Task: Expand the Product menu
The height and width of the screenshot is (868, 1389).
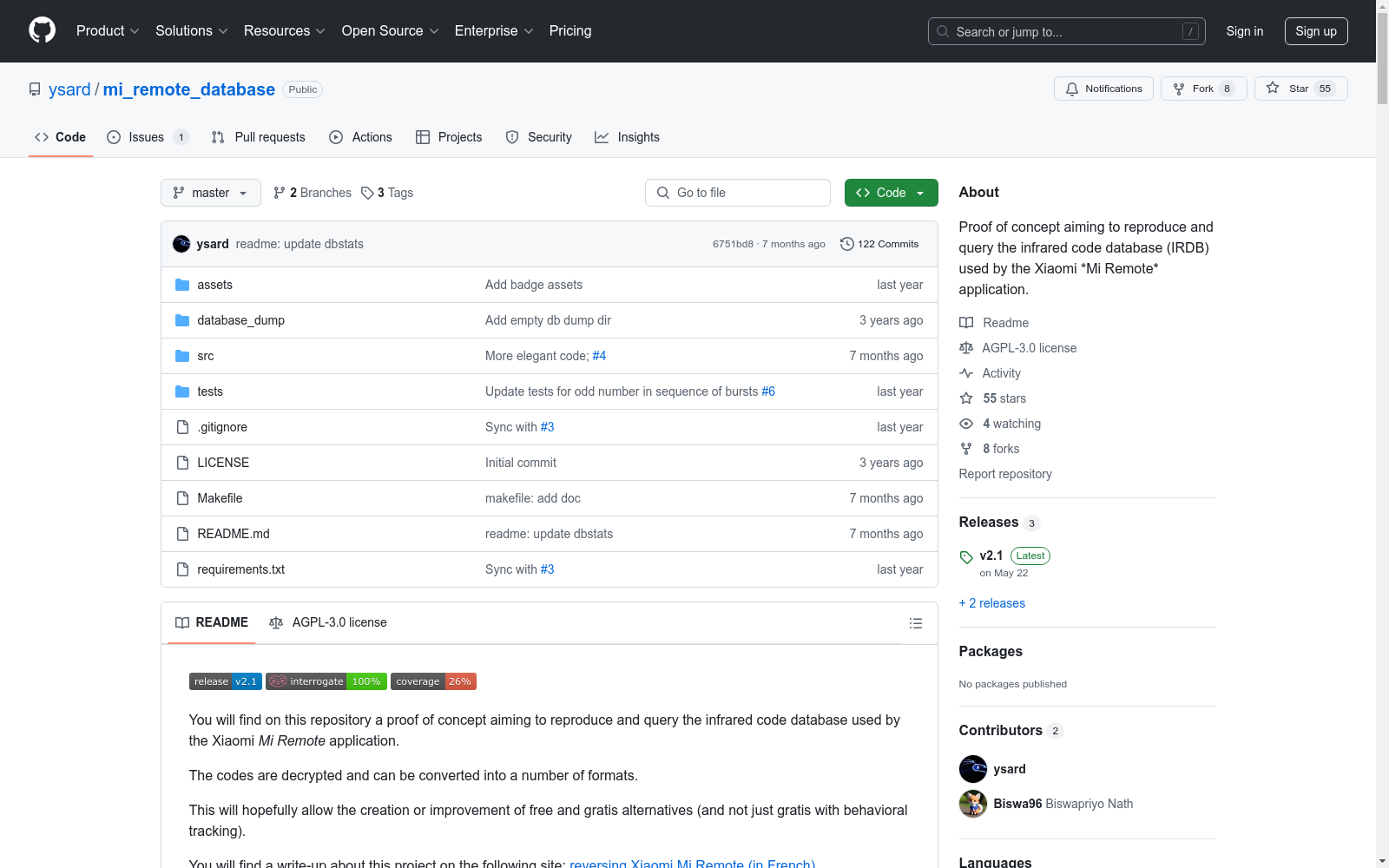Action: coord(108,30)
